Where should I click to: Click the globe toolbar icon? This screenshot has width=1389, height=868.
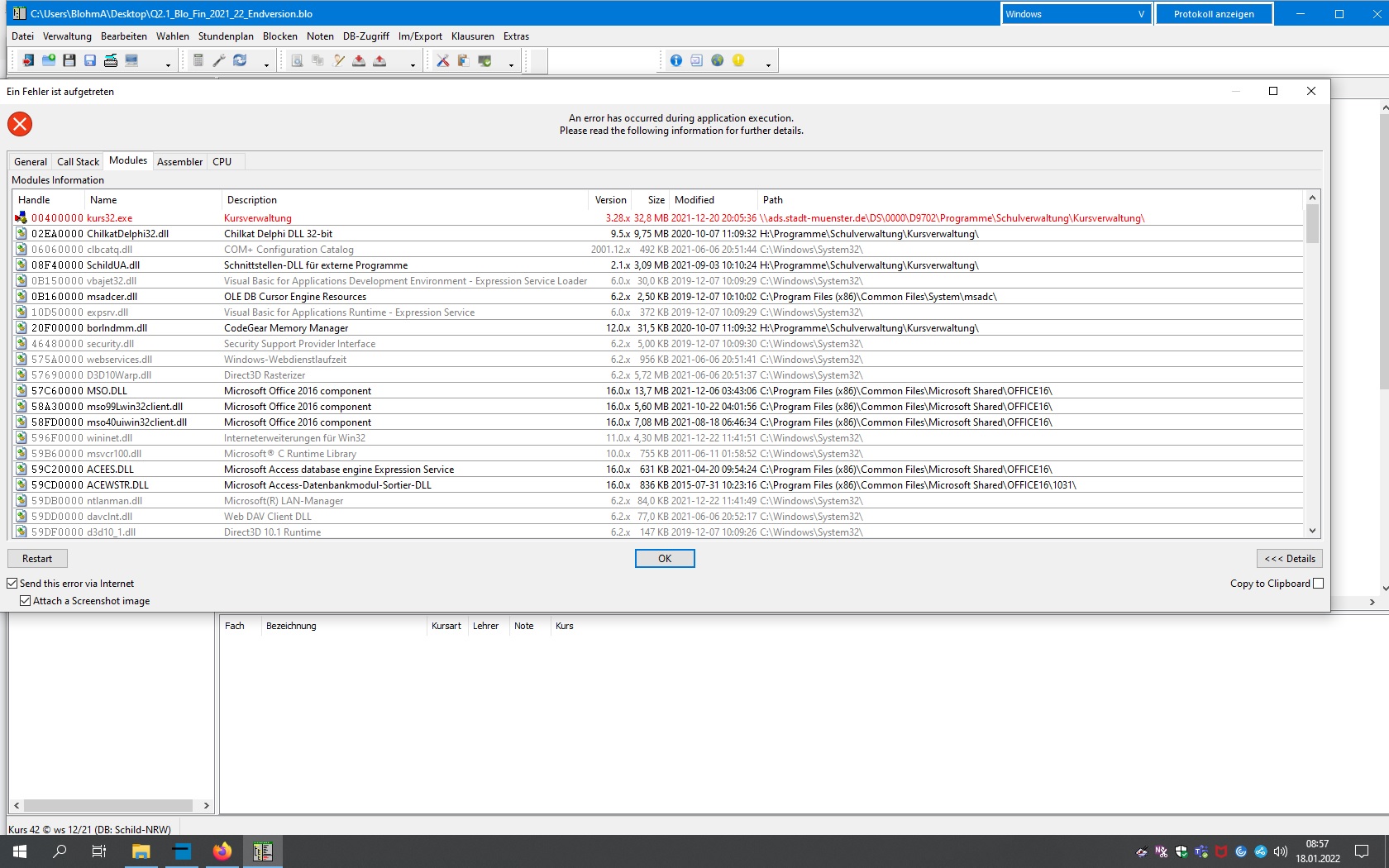click(x=718, y=60)
